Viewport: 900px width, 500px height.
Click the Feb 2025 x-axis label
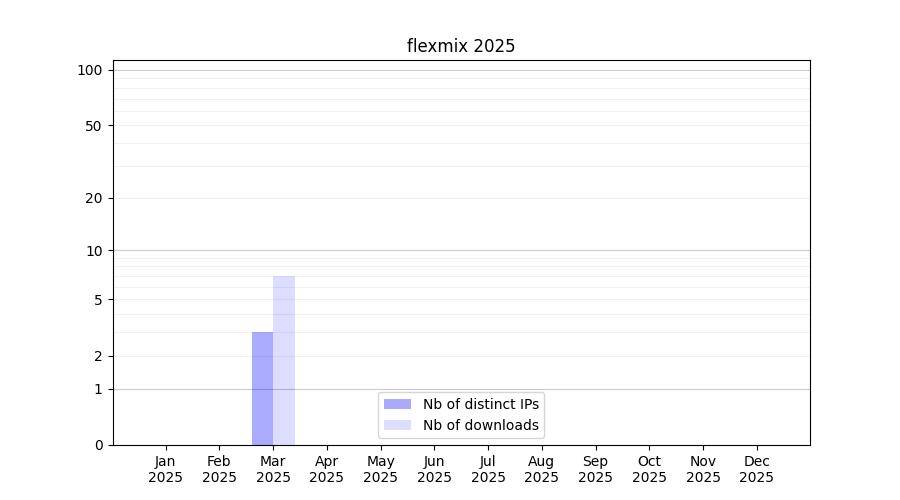[x=219, y=469]
